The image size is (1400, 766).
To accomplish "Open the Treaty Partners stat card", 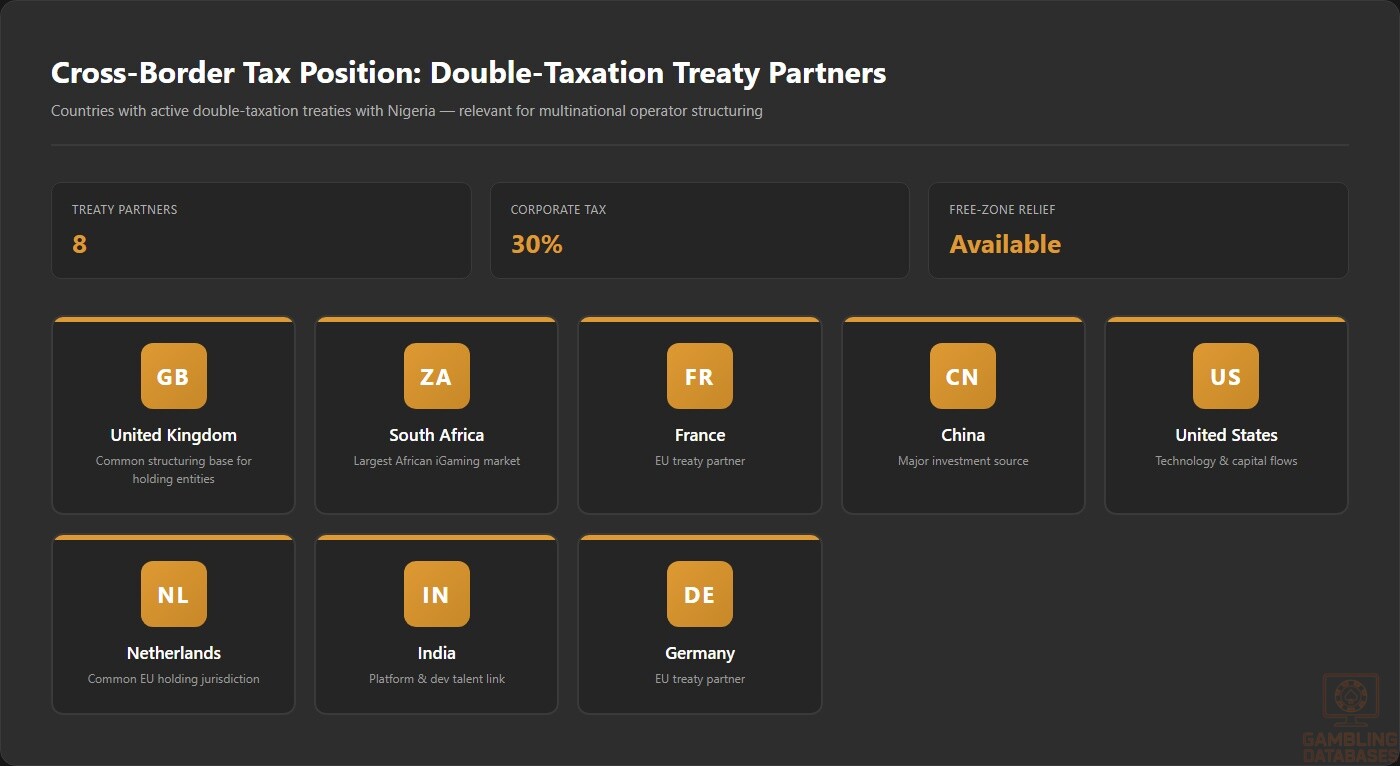I will coord(261,230).
